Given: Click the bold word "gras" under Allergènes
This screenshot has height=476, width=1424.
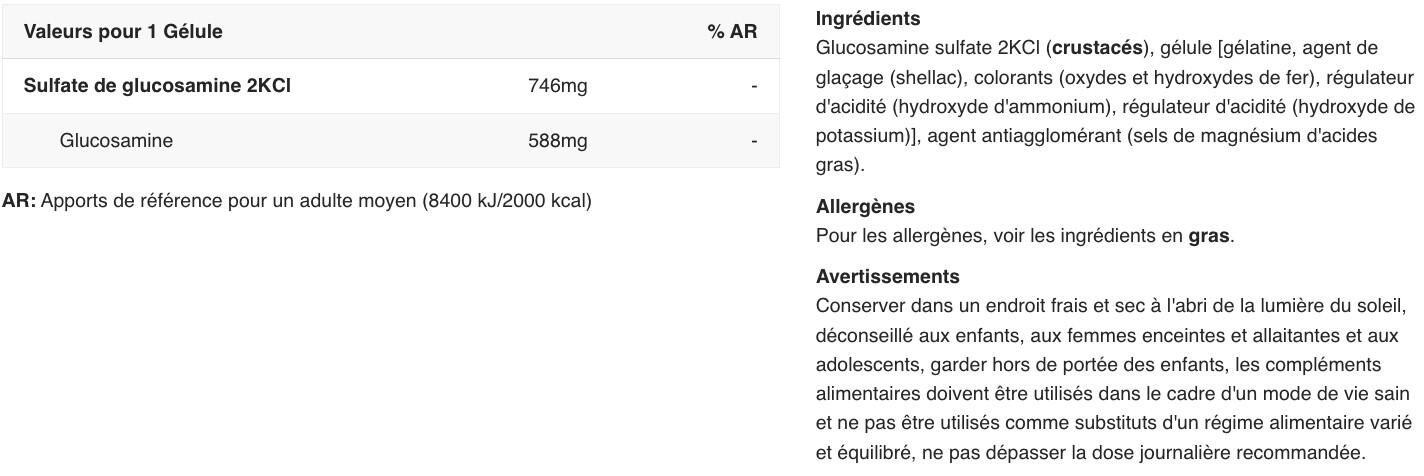Looking at the screenshot, I should point(1209,236).
